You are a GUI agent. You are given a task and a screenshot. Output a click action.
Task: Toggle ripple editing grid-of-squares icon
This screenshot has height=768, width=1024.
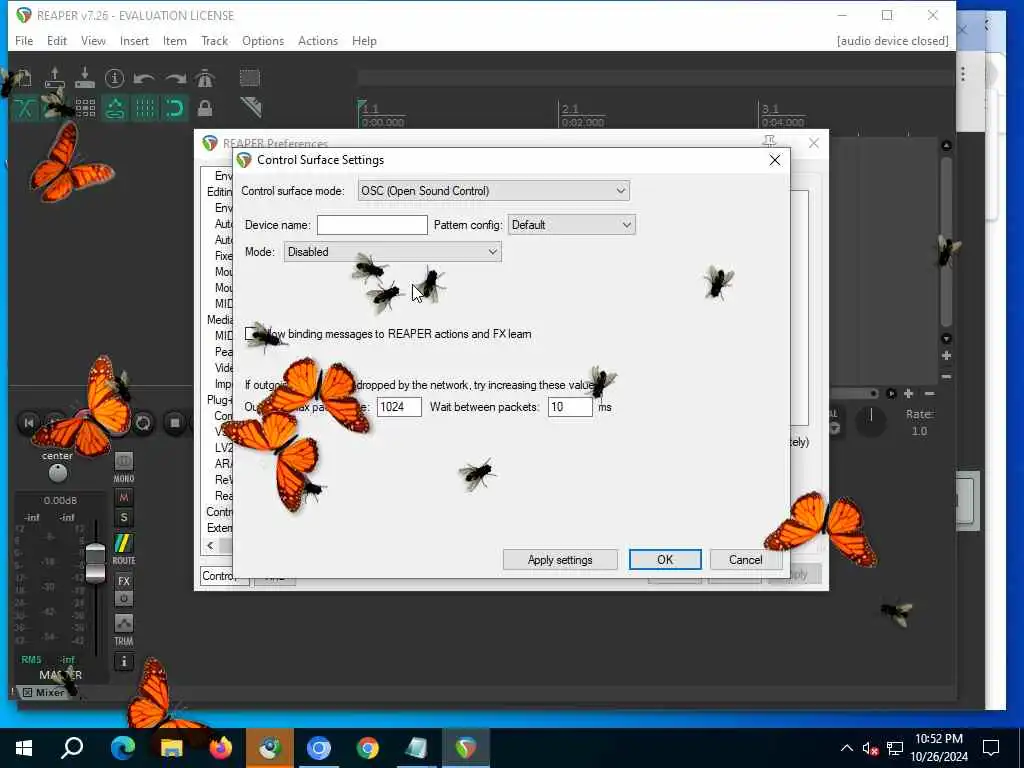click(x=85, y=108)
